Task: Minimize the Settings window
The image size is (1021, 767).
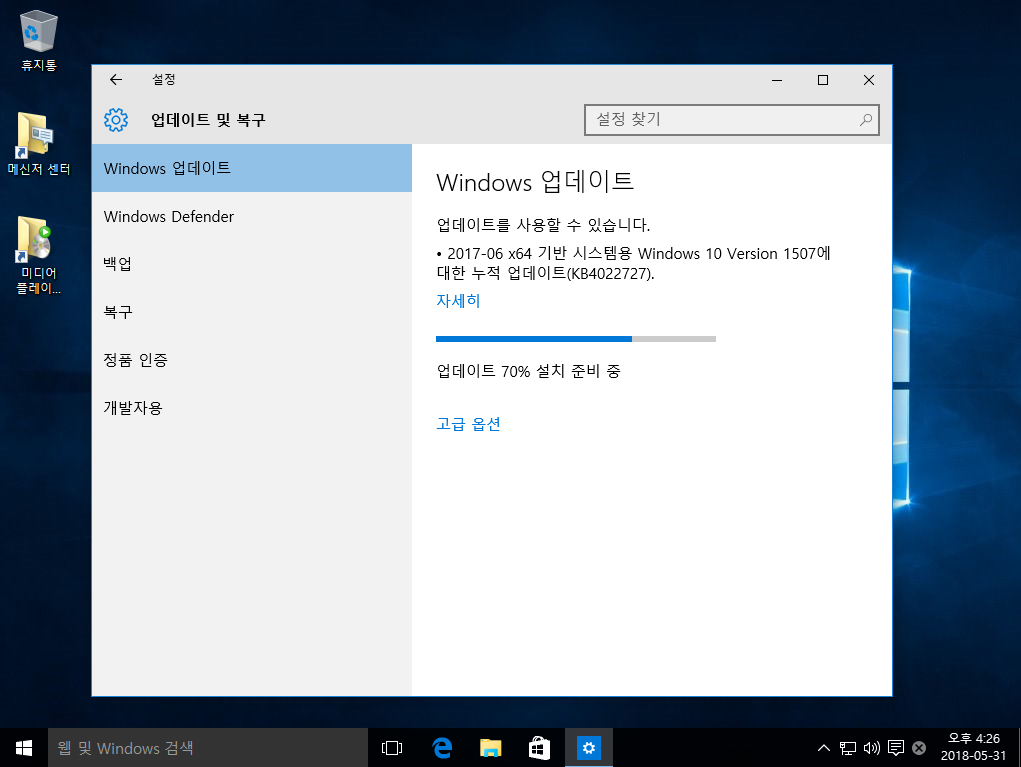Action: coord(777,80)
